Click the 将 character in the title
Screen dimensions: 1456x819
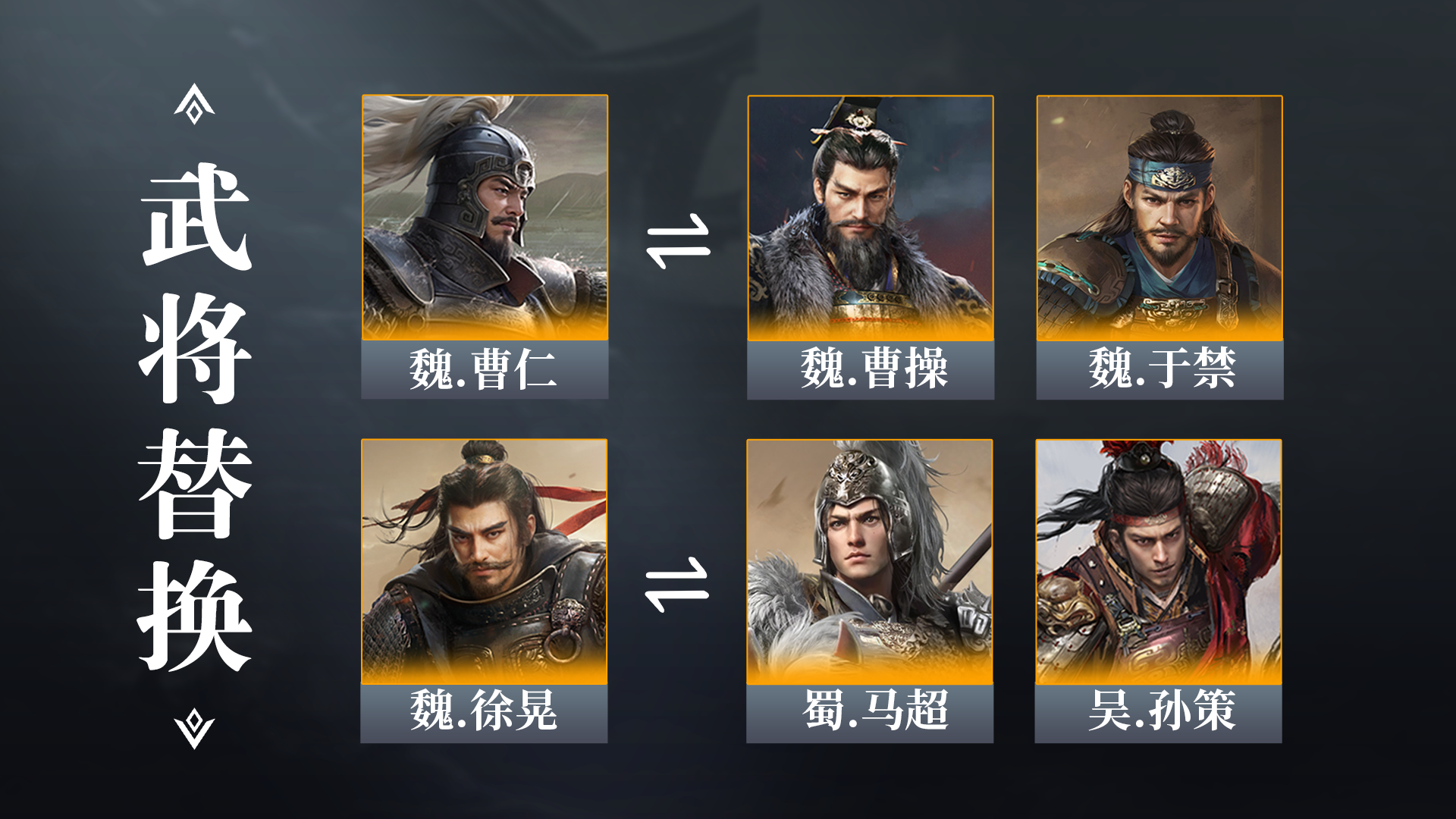196,348
